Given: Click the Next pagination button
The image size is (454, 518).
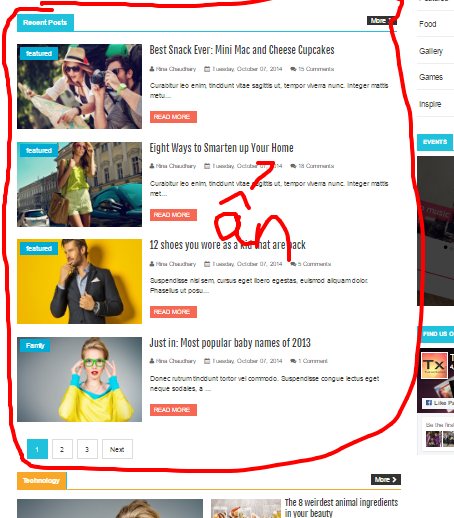Looking at the screenshot, I should pos(117,449).
